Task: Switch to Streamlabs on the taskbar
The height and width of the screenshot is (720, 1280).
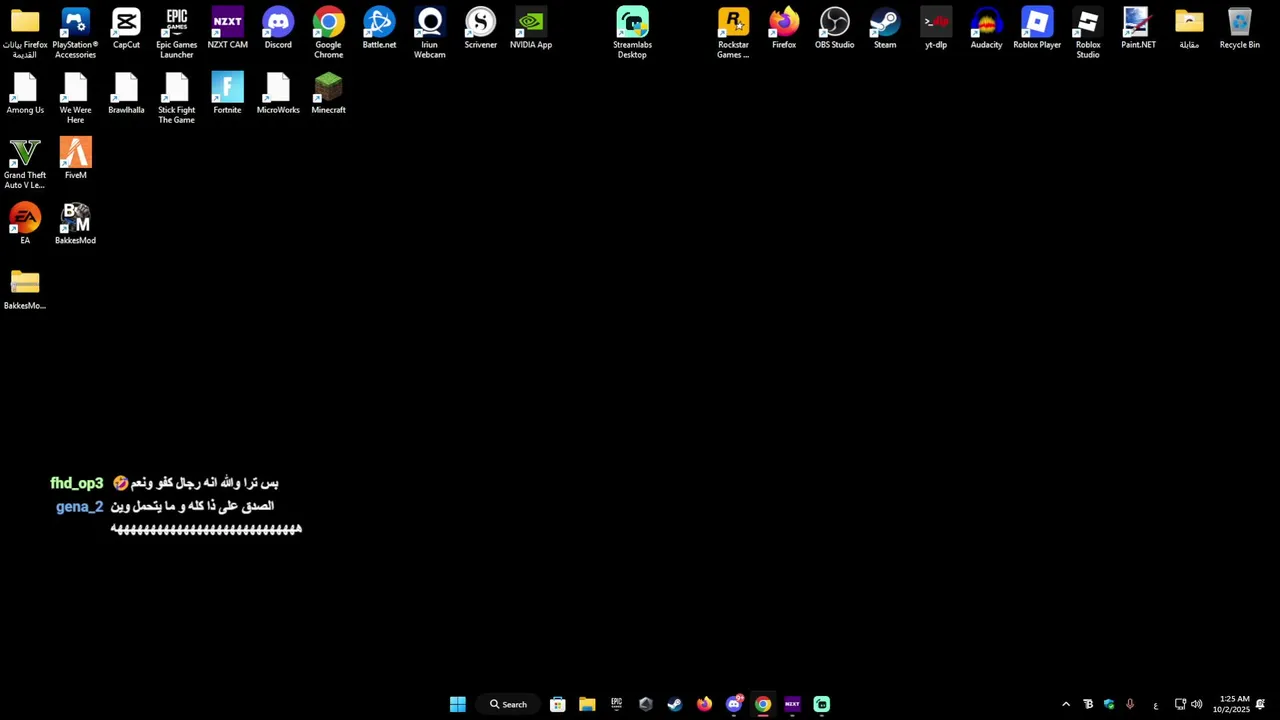Action: pyautogui.click(x=821, y=704)
